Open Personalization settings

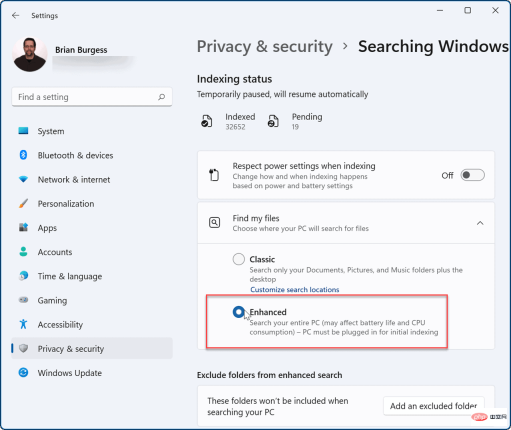[x=92, y=204]
